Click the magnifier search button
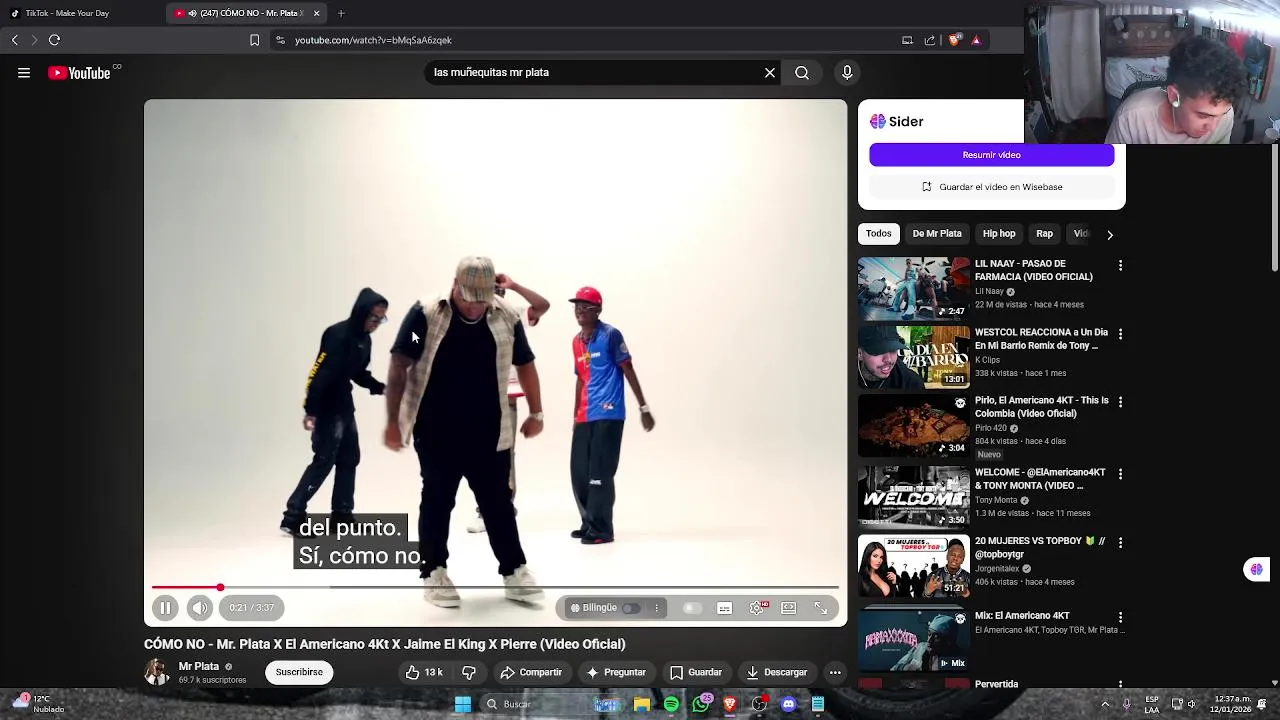 pyautogui.click(x=802, y=73)
